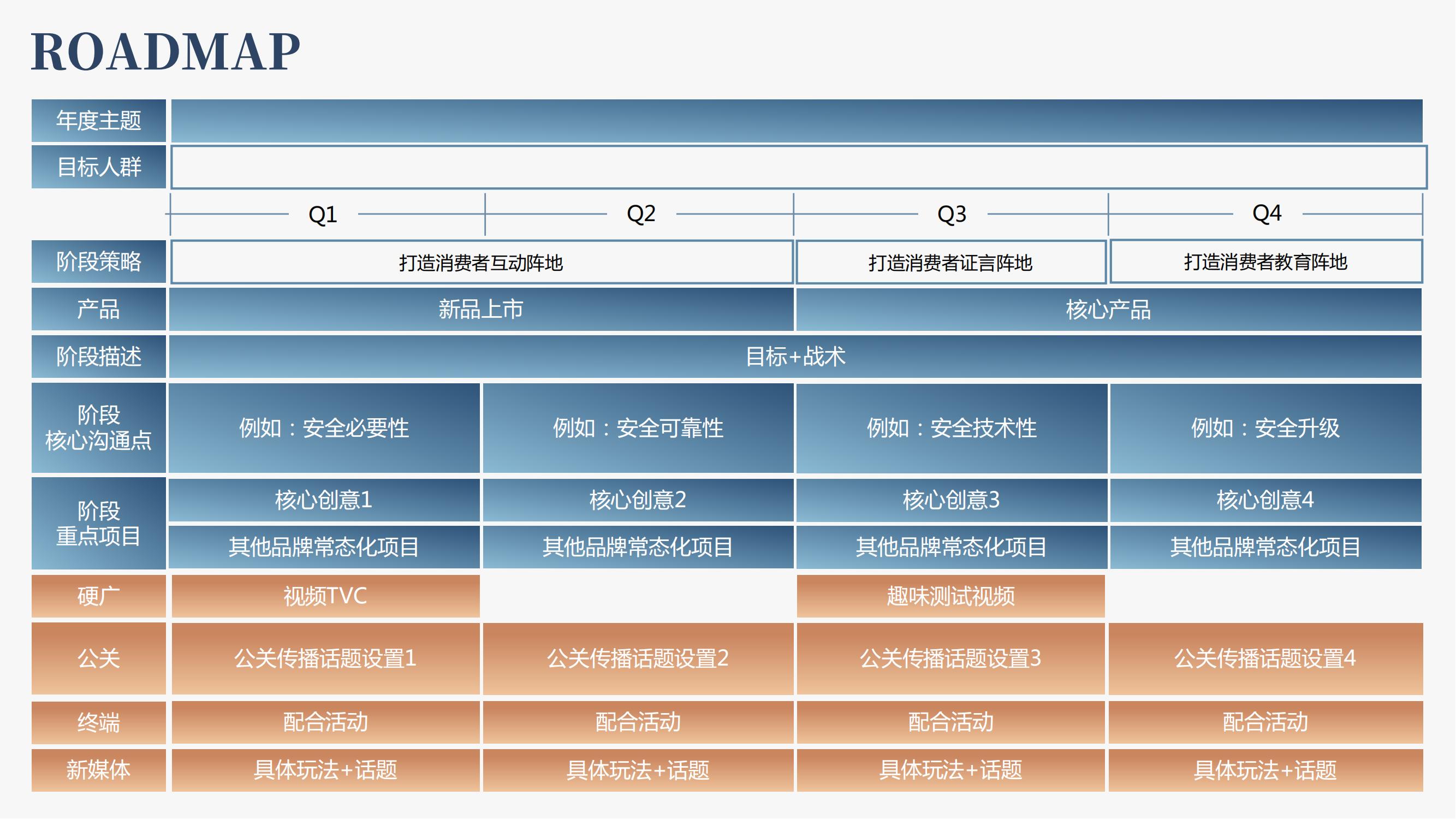Click 配合活动 below 公关传播话题设置1
This screenshot has width=1456, height=819.
(x=325, y=722)
